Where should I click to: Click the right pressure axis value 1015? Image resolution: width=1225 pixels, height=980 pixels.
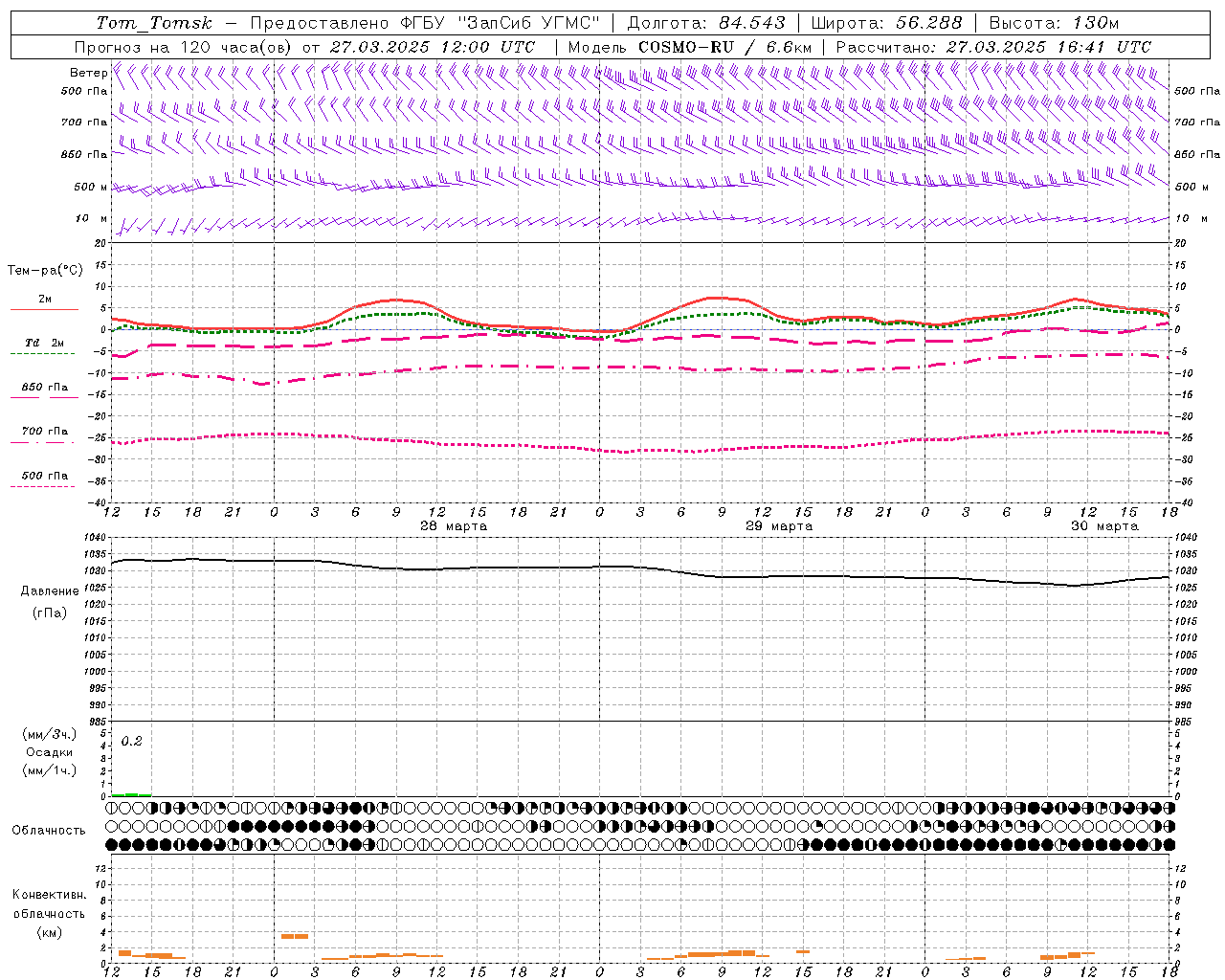1186,621
